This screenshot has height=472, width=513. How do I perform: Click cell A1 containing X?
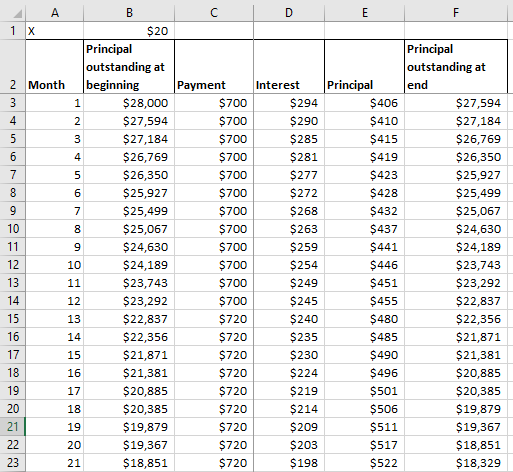pos(55,31)
